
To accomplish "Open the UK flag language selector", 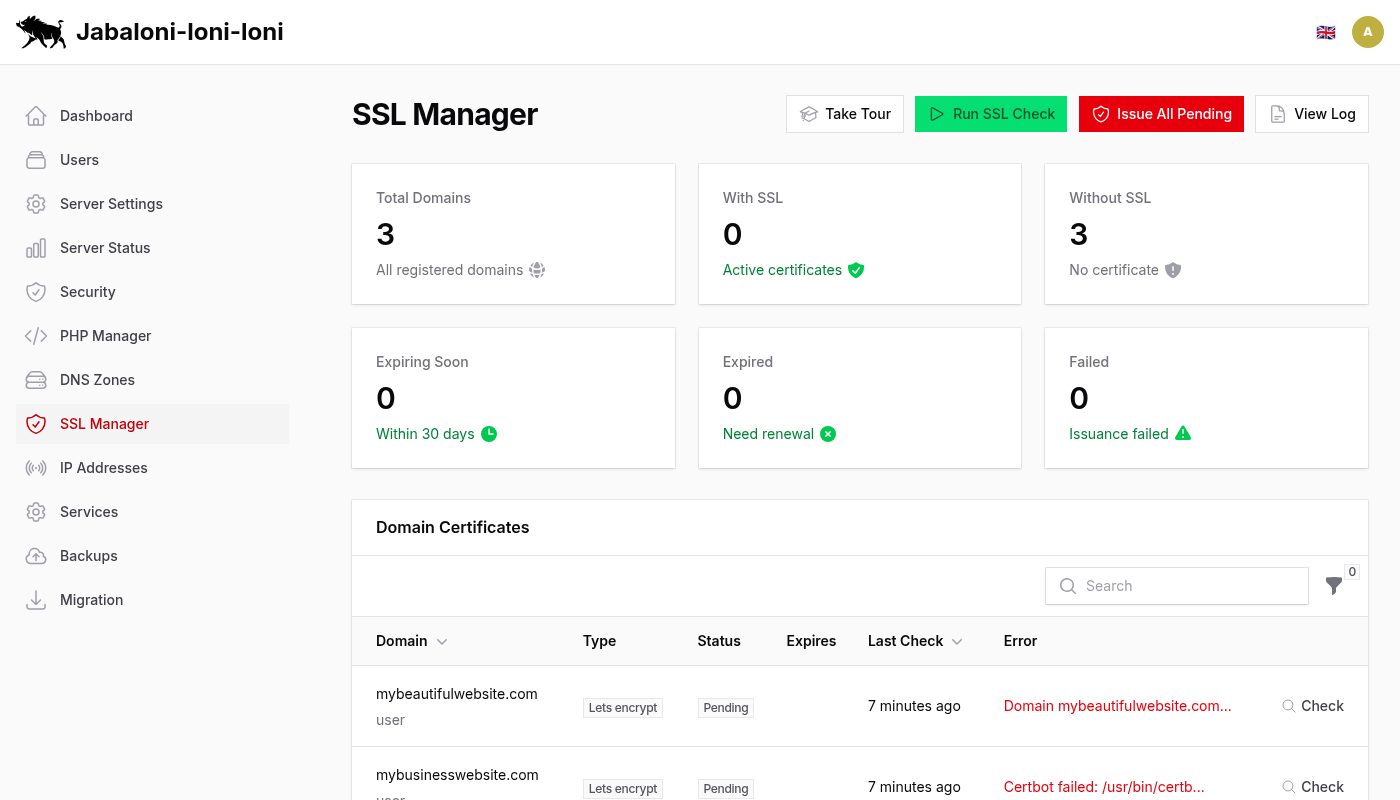I will (1326, 31).
